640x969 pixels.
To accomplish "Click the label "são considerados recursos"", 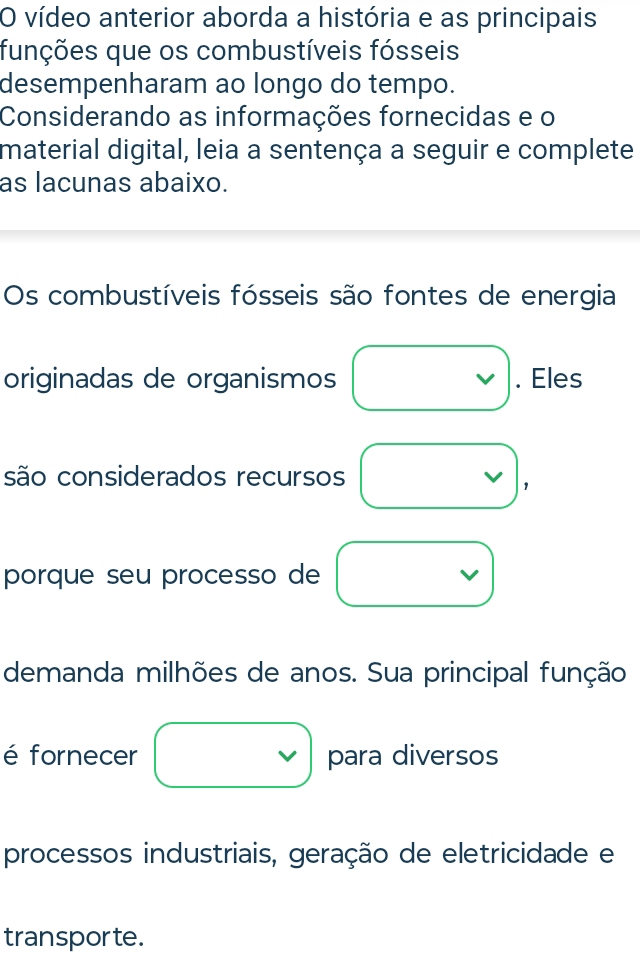I will 175,477.
